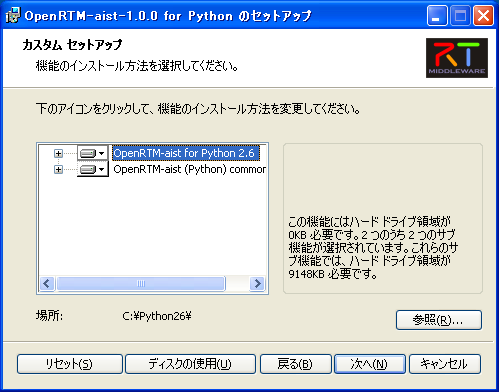Select the OpenRTM-aist (Python) common feature row

tap(189, 169)
